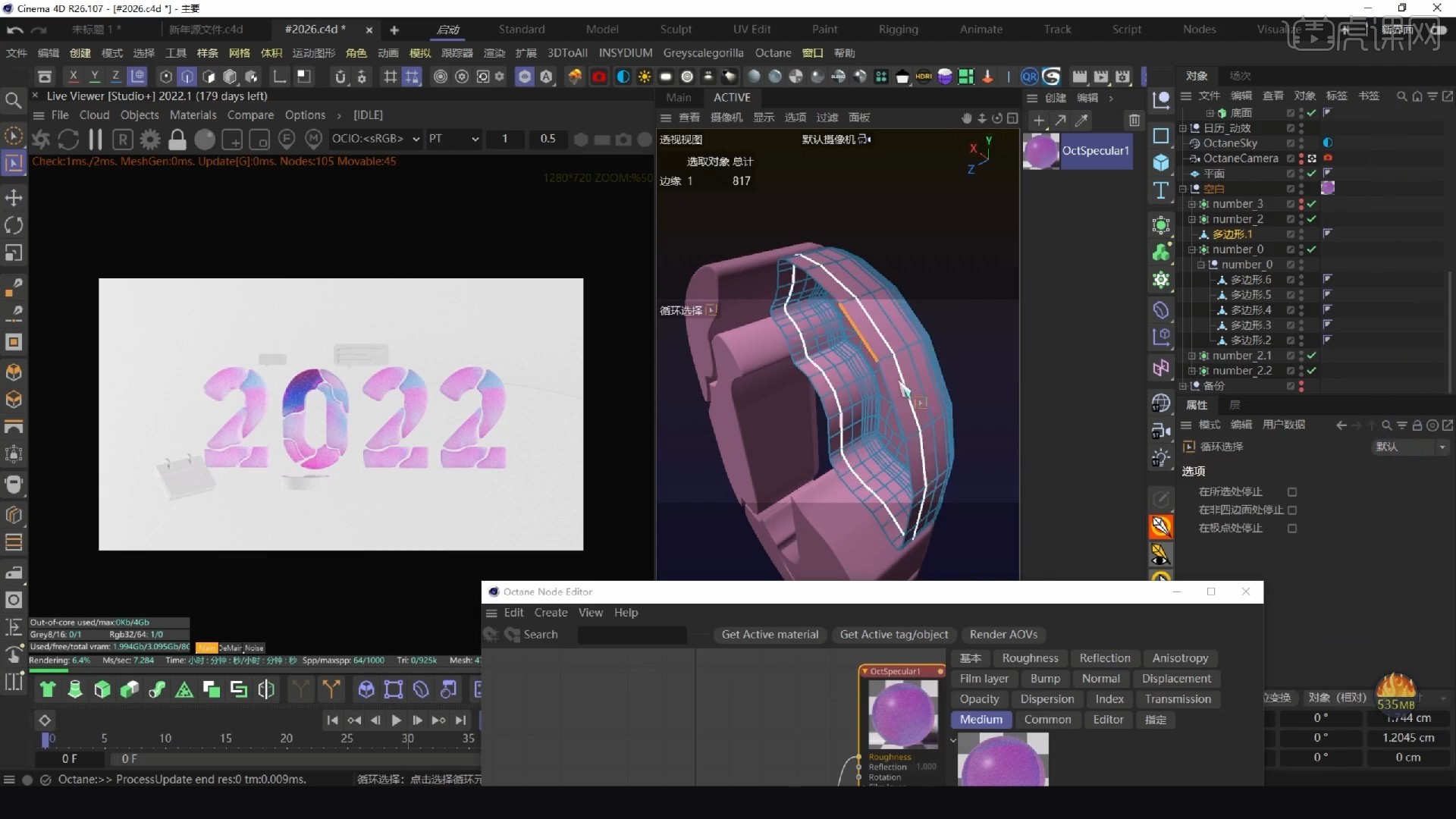The width and height of the screenshot is (1456, 819).
Task: Toggle the Z axis lock icon
Action: click(x=115, y=76)
